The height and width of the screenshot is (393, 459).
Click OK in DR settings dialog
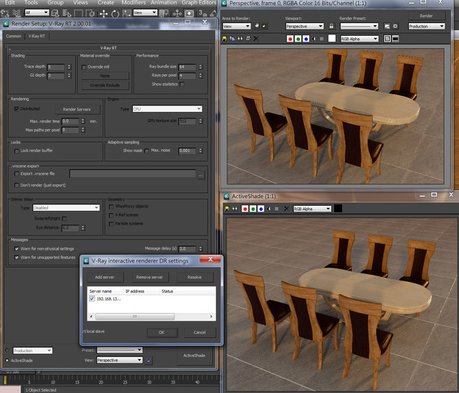click(x=162, y=332)
